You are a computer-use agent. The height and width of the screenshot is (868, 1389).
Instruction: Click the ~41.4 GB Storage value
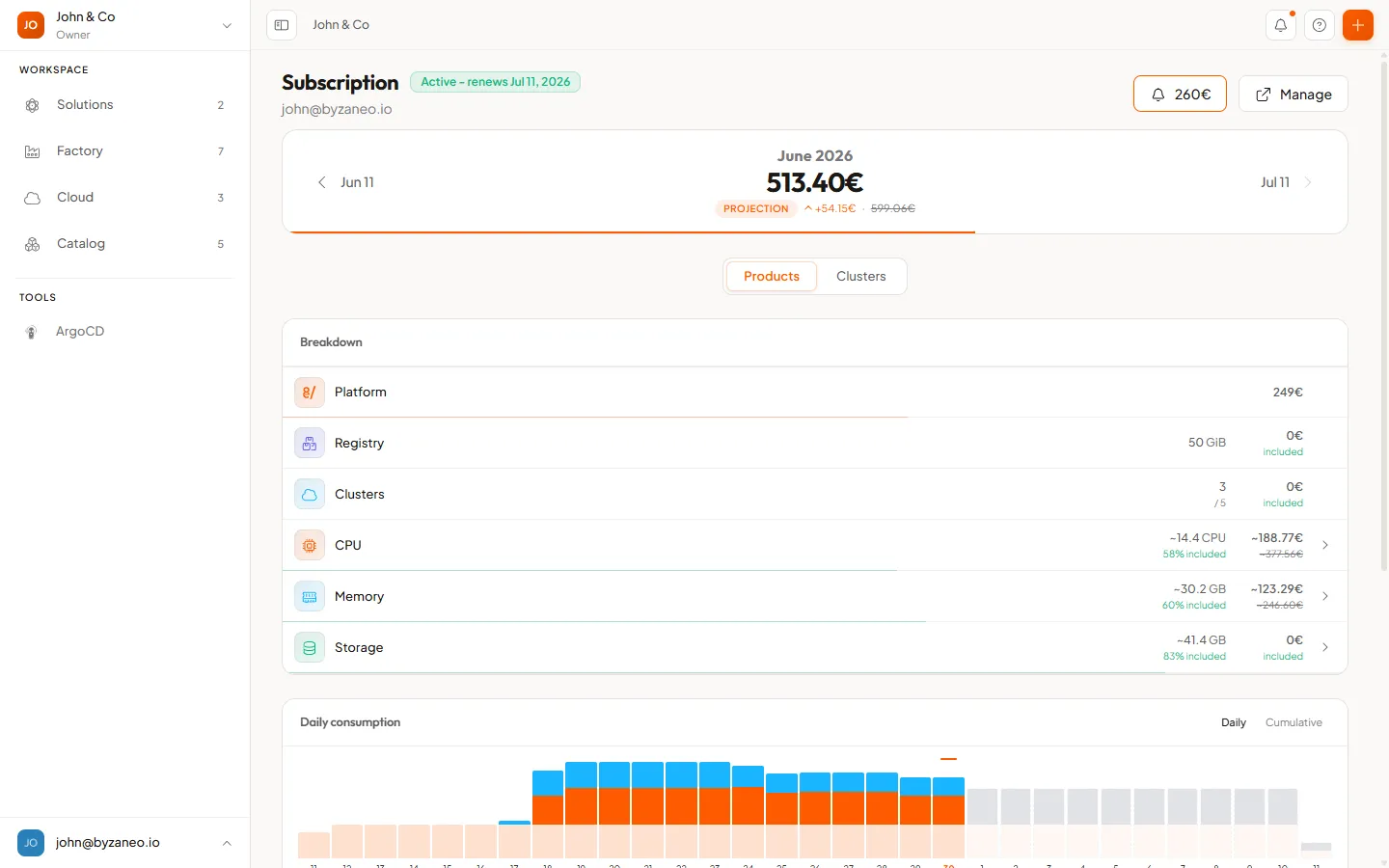(1201, 640)
